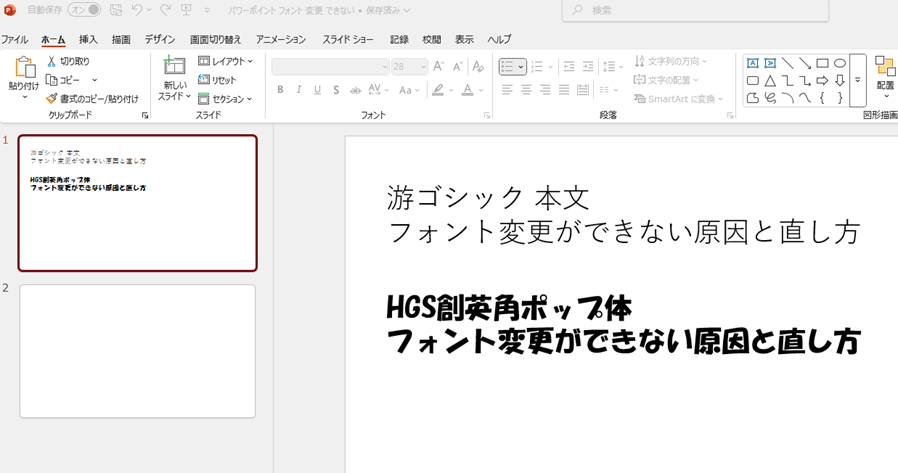This screenshot has height=473, width=898.
Task: Select the oval shape
Action: tap(840, 63)
